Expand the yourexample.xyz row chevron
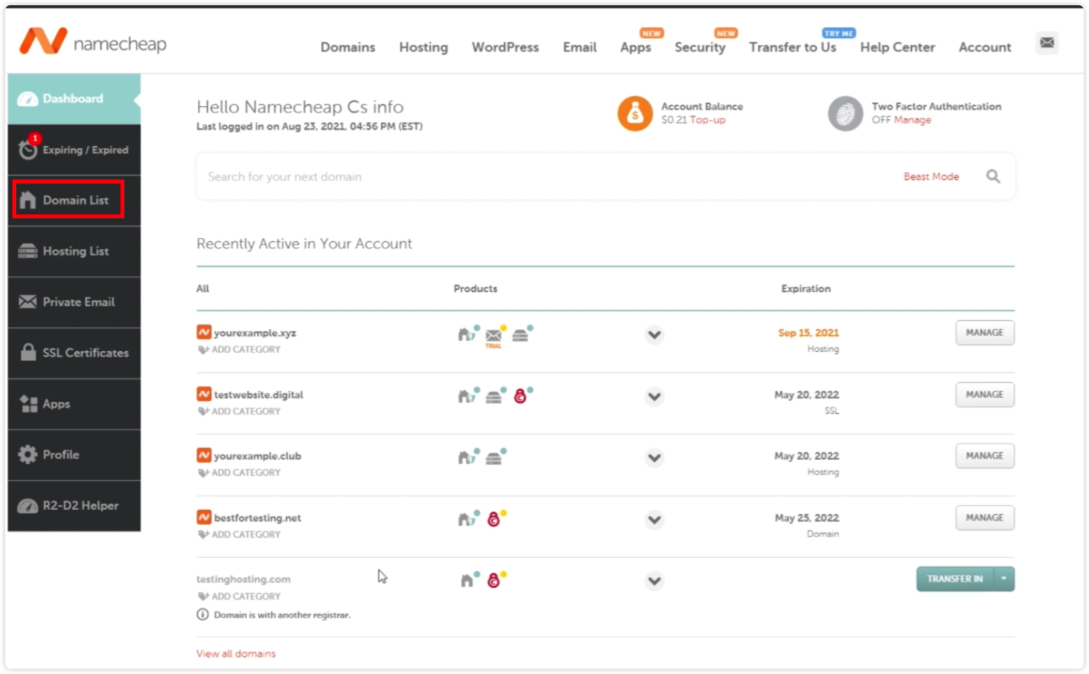 pyautogui.click(x=654, y=335)
